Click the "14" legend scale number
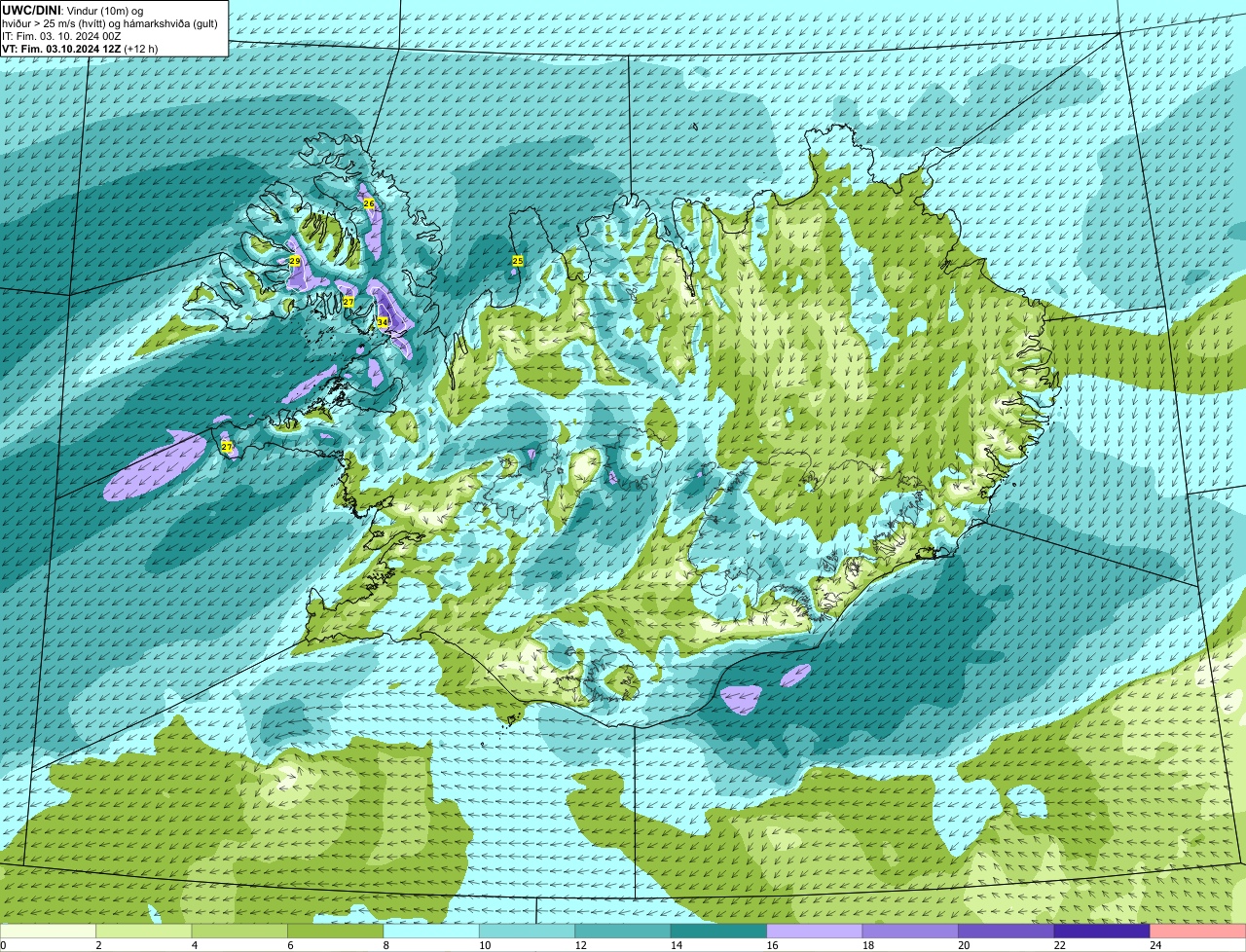The width and height of the screenshot is (1246, 952). (x=676, y=944)
